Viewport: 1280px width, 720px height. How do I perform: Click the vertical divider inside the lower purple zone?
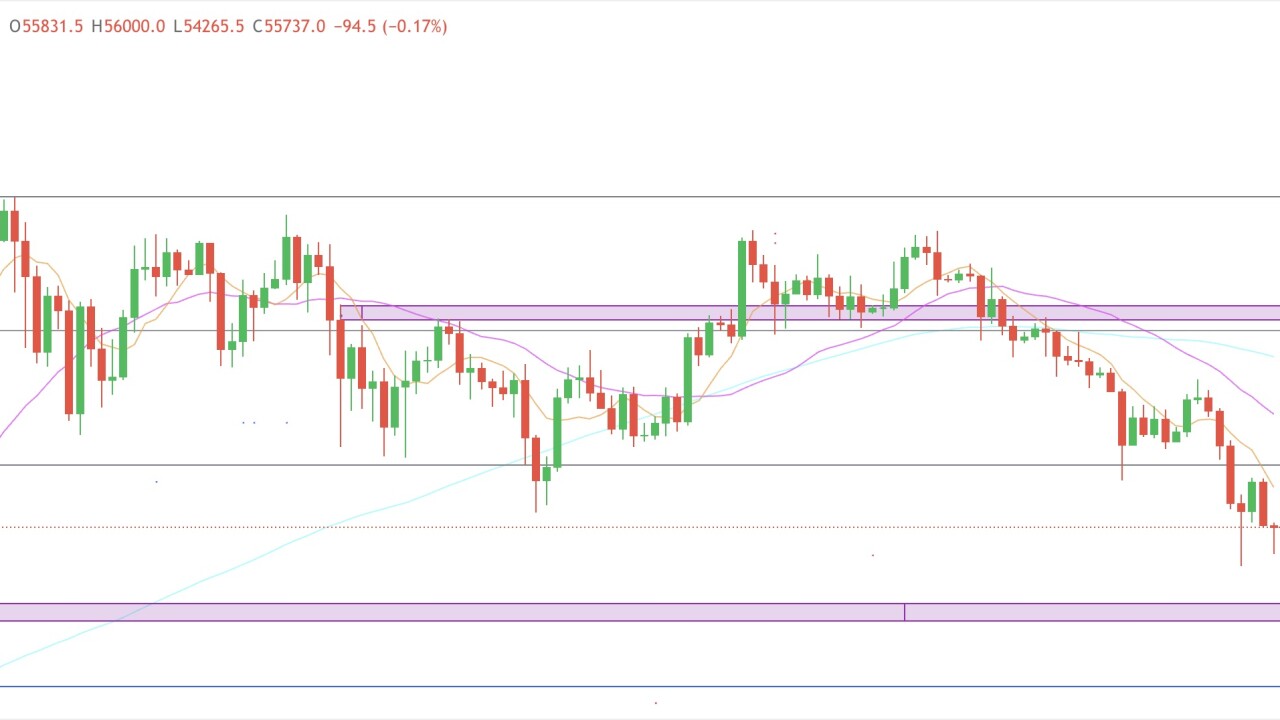point(905,612)
